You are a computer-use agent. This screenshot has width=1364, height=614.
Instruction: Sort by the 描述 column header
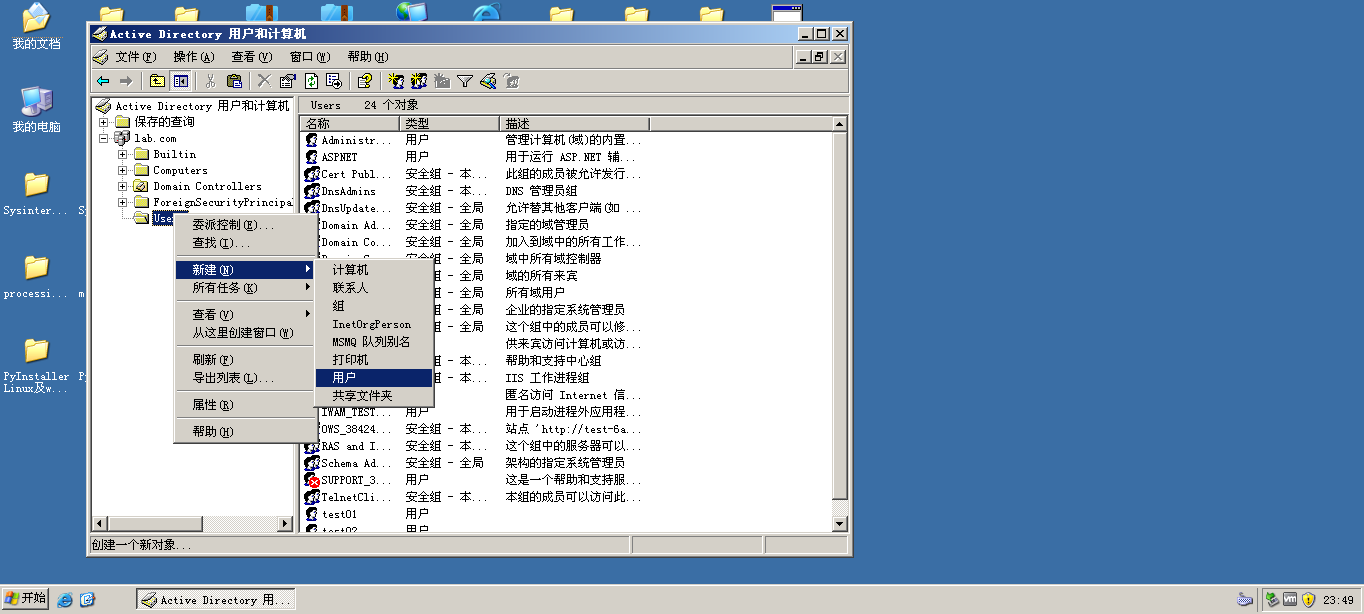point(575,124)
